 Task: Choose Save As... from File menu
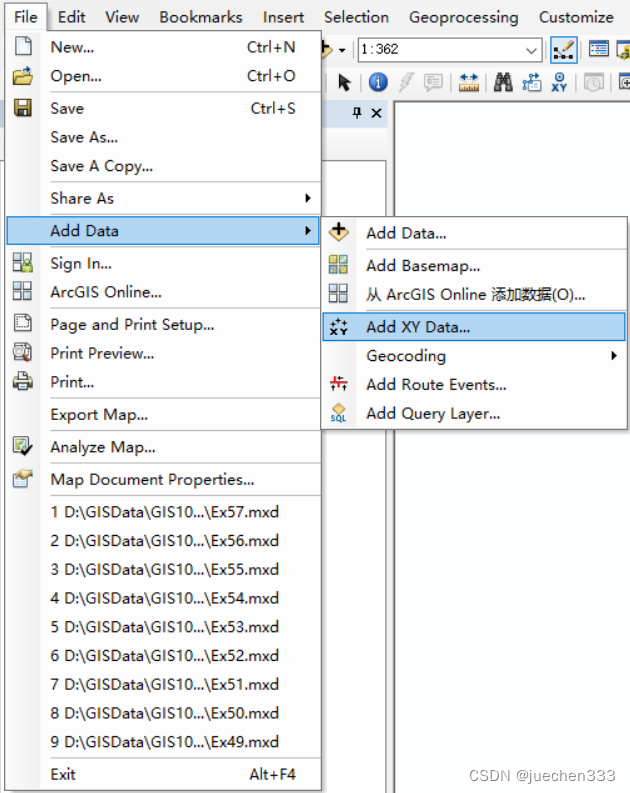(164, 137)
